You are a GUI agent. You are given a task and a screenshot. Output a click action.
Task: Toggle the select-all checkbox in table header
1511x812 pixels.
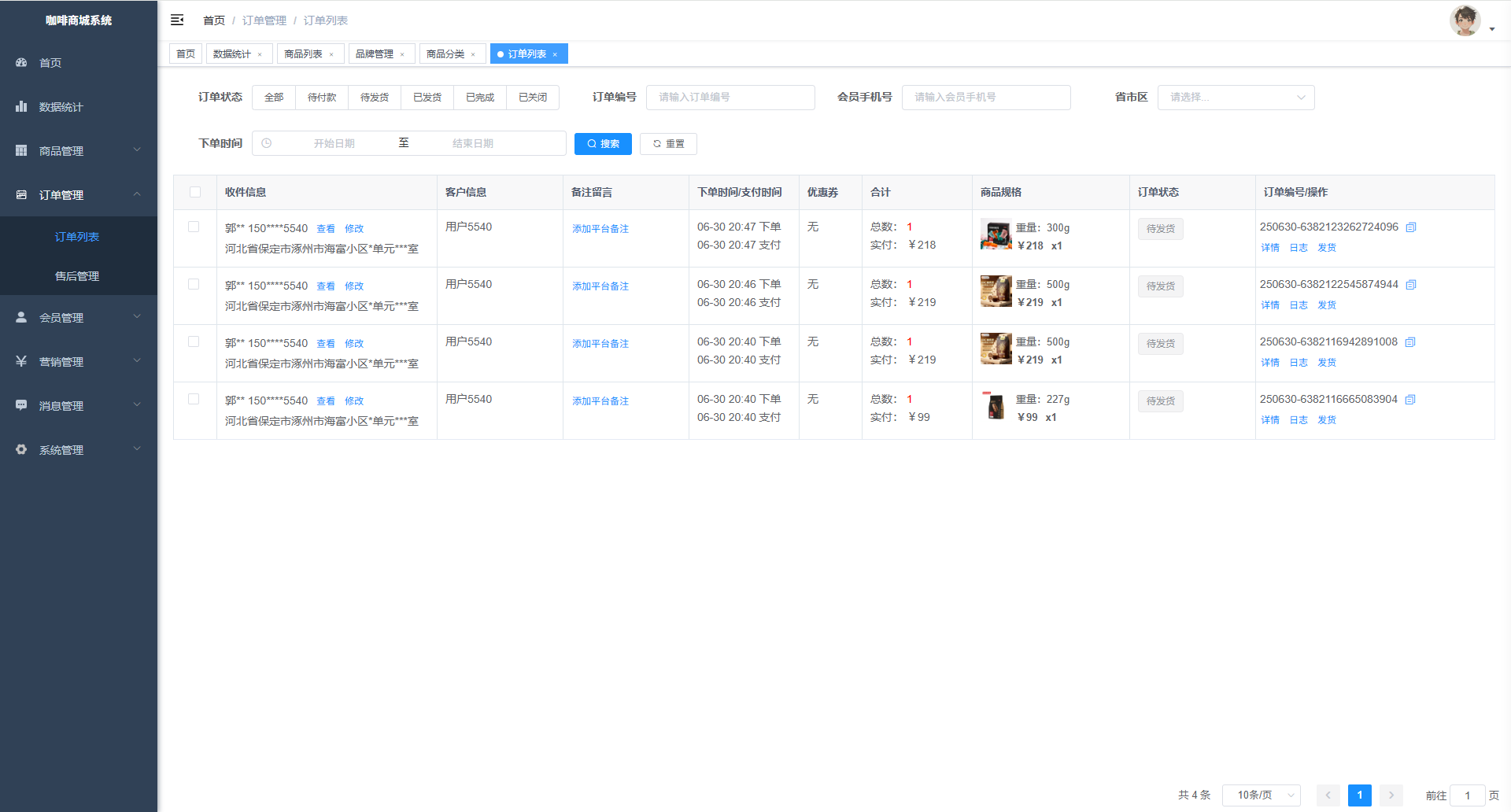pos(195,192)
